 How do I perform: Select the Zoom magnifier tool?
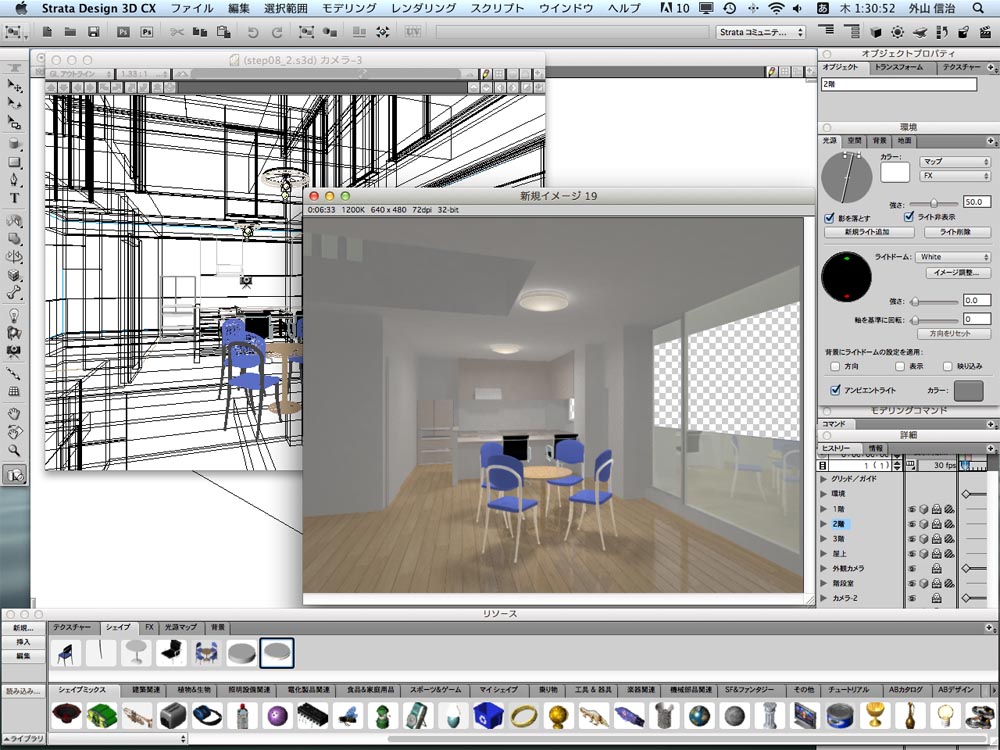click(14, 450)
